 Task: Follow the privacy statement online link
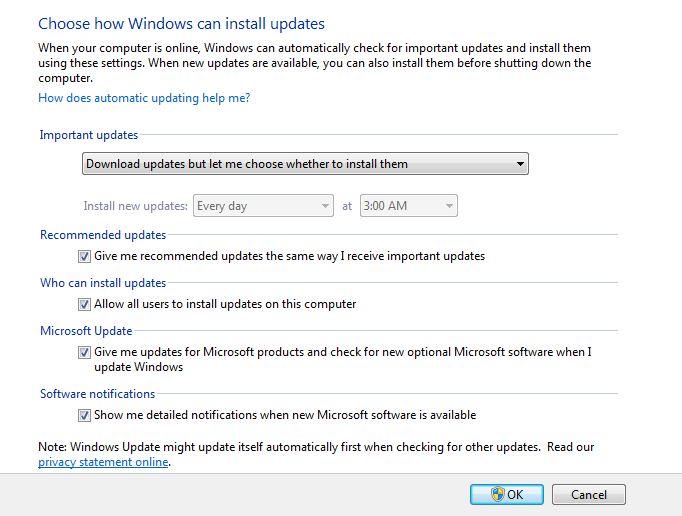(x=103, y=462)
